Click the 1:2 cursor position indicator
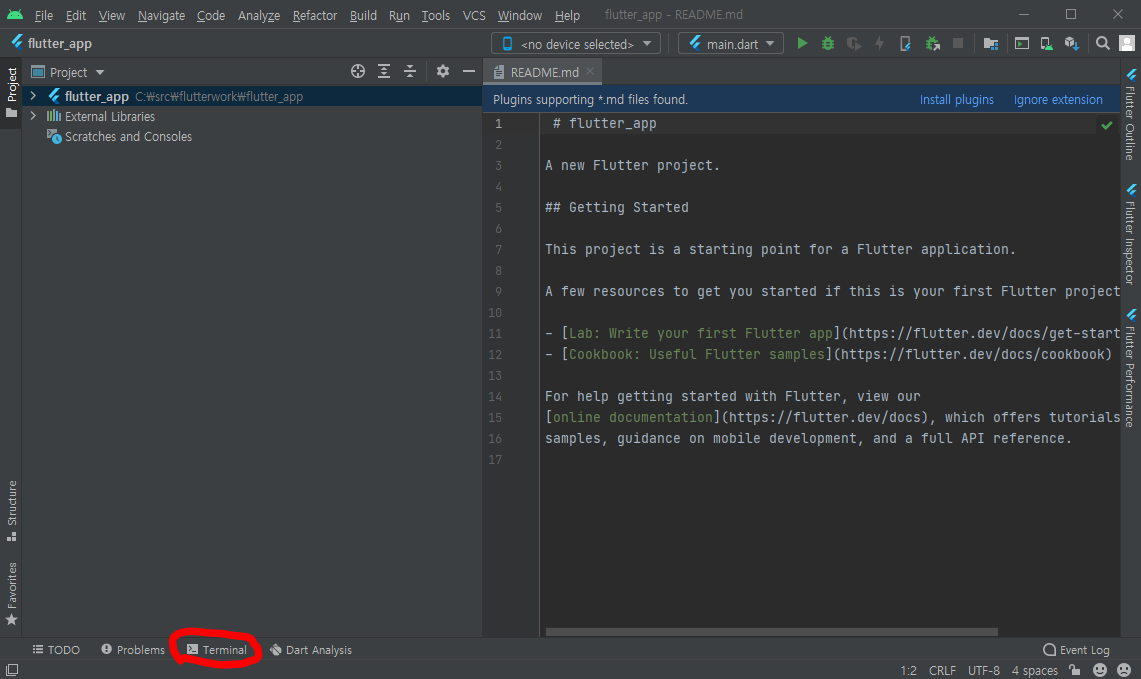Screen dimensions: 1141x679 point(908,670)
